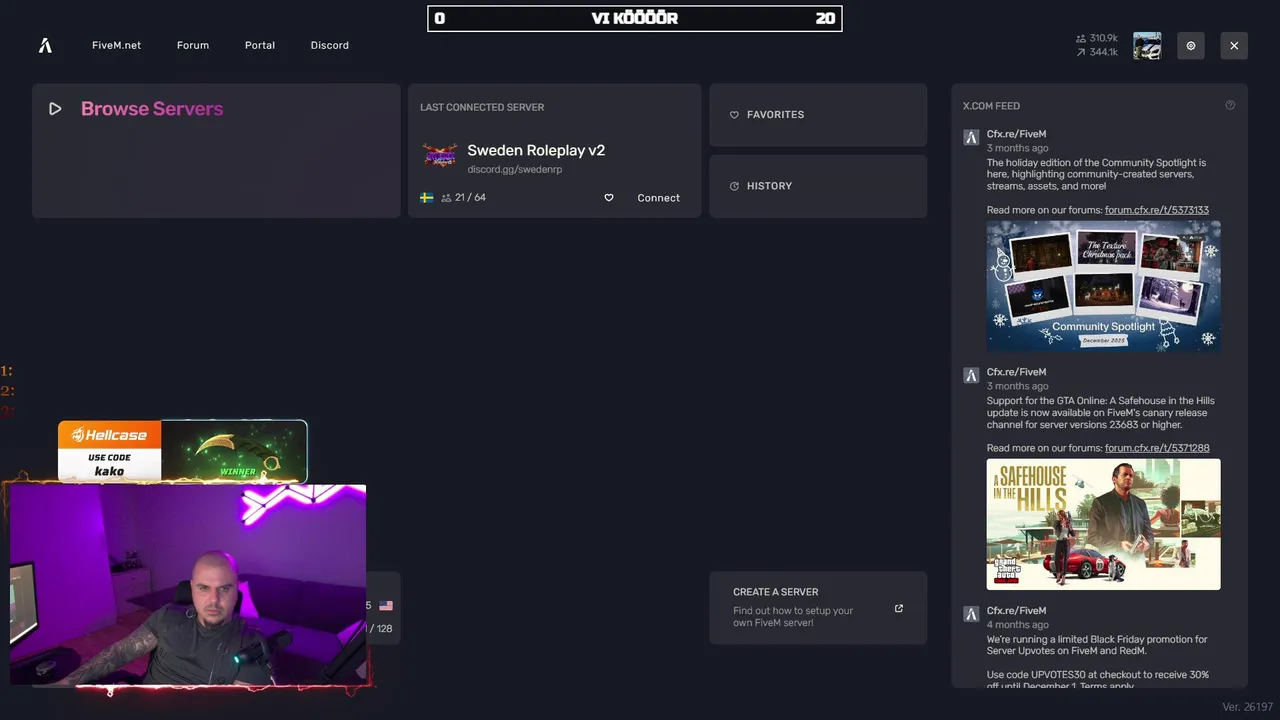This screenshot has height=720, width=1280.
Task: Open the History panel
Action: [x=818, y=186]
